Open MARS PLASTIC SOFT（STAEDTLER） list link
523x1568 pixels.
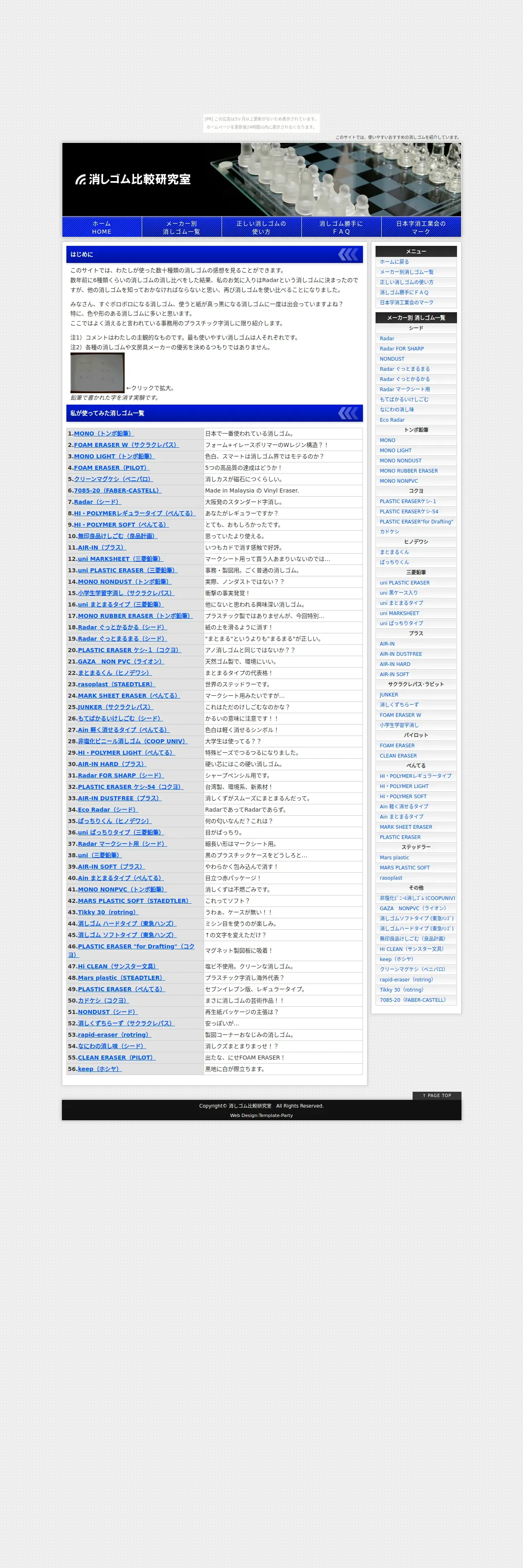134,901
